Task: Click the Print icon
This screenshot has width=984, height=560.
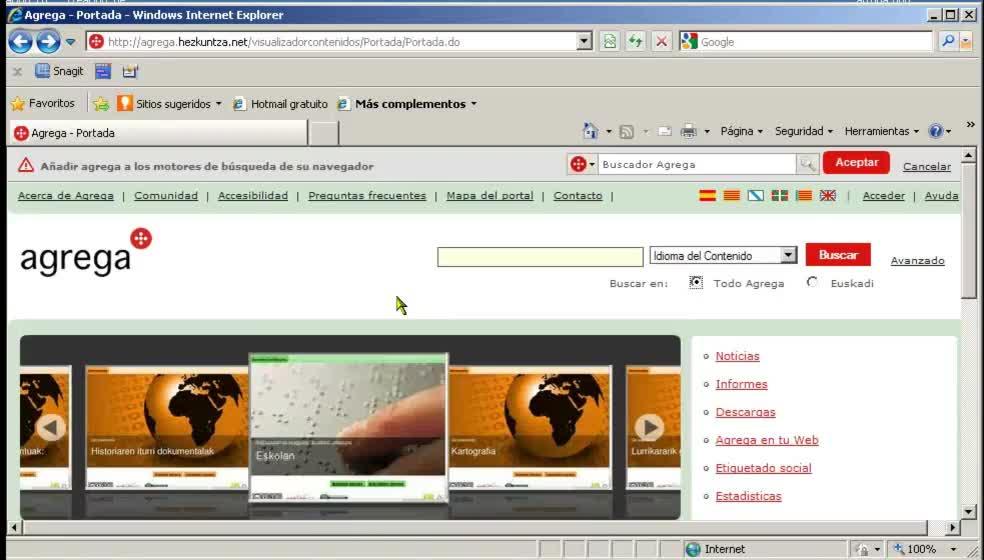Action: [688, 131]
